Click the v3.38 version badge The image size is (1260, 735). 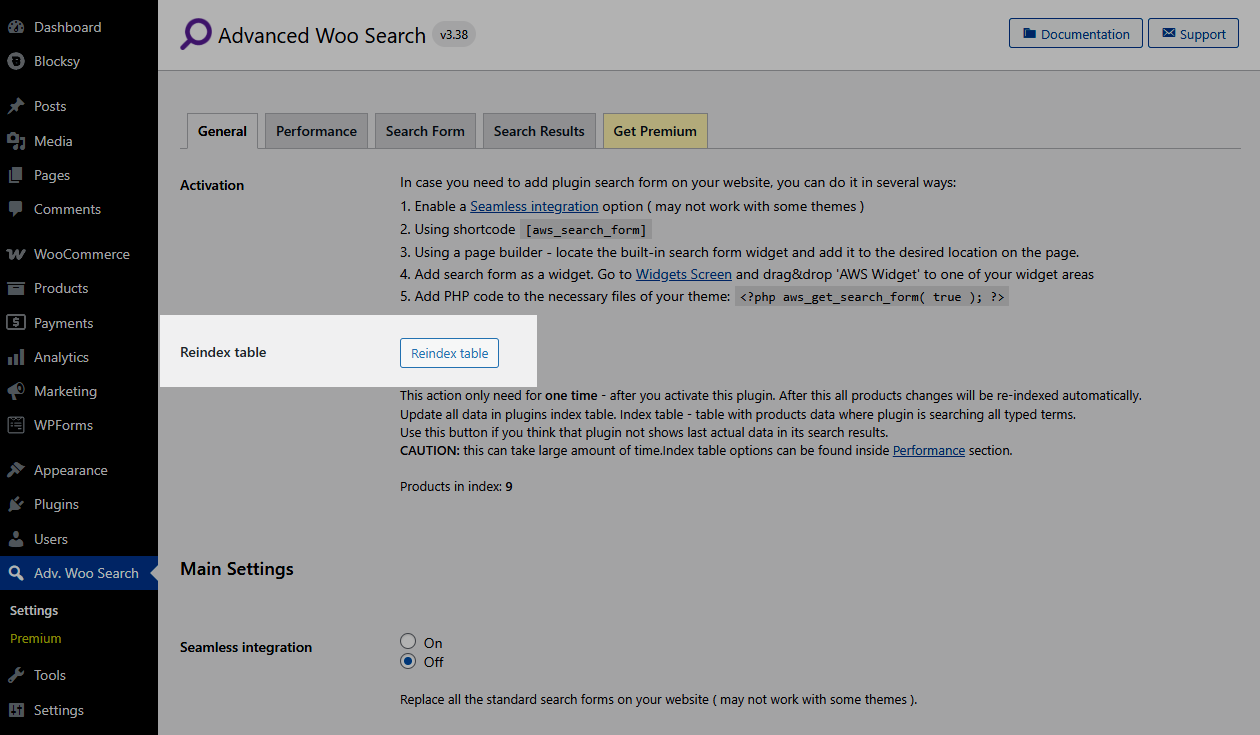(x=454, y=35)
